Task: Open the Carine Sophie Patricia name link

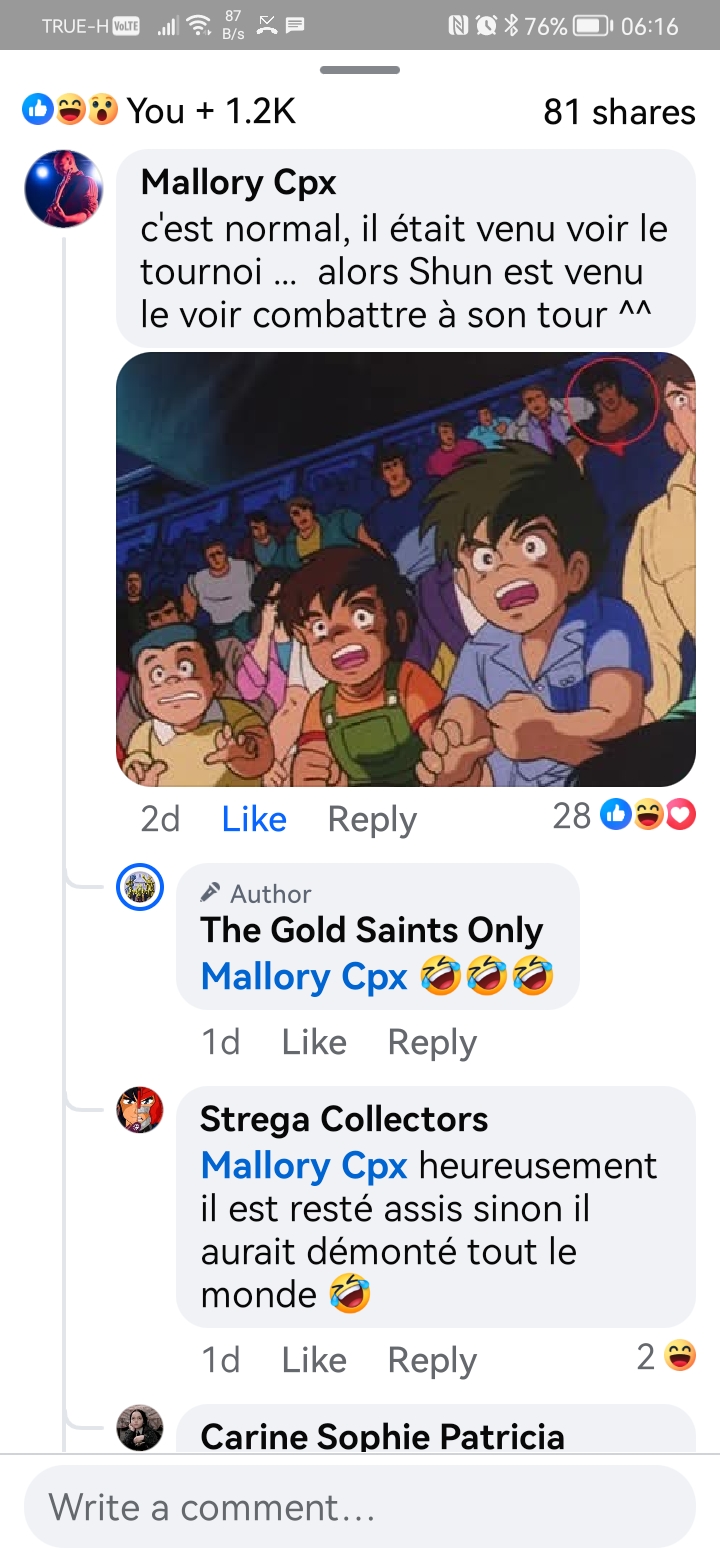Action: [383, 1437]
